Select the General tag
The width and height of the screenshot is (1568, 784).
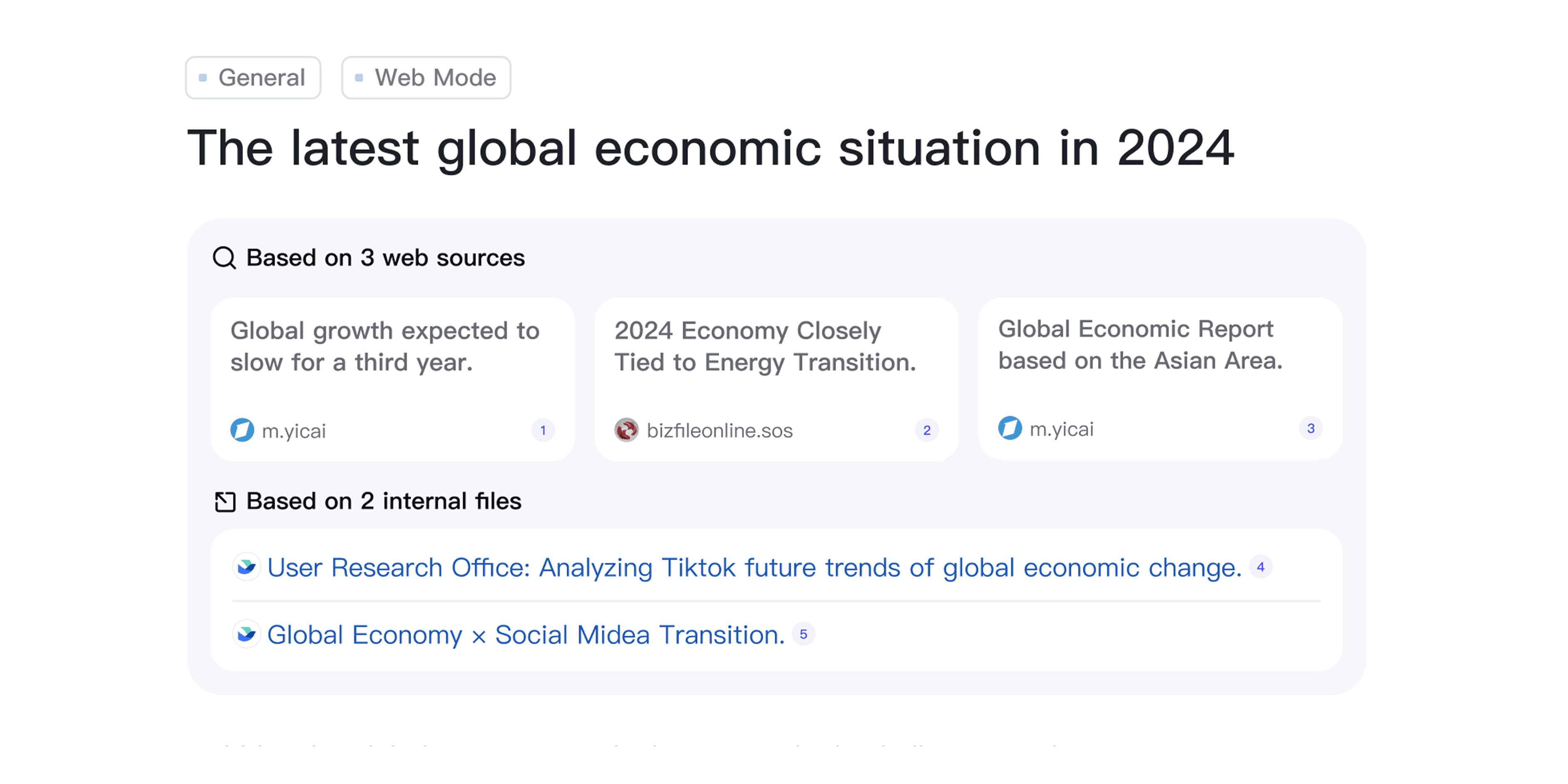pos(253,78)
